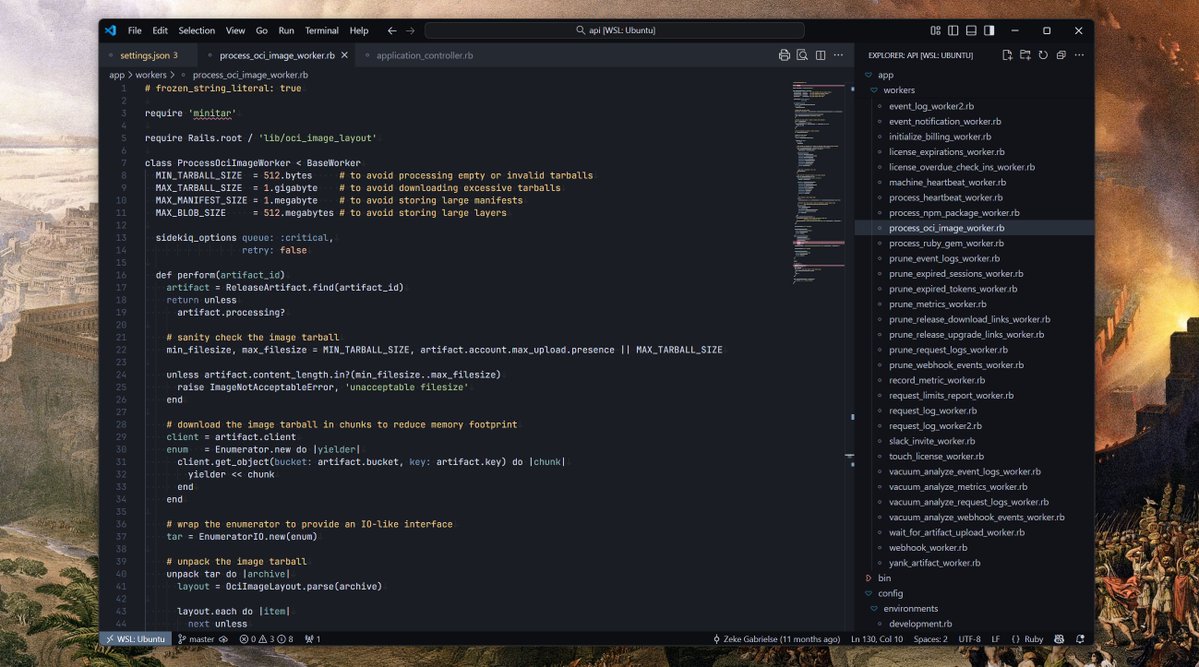Open record_metric_worker.rb file
The width and height of the screenshot is (1199, 667).
(x=936, y=380)
